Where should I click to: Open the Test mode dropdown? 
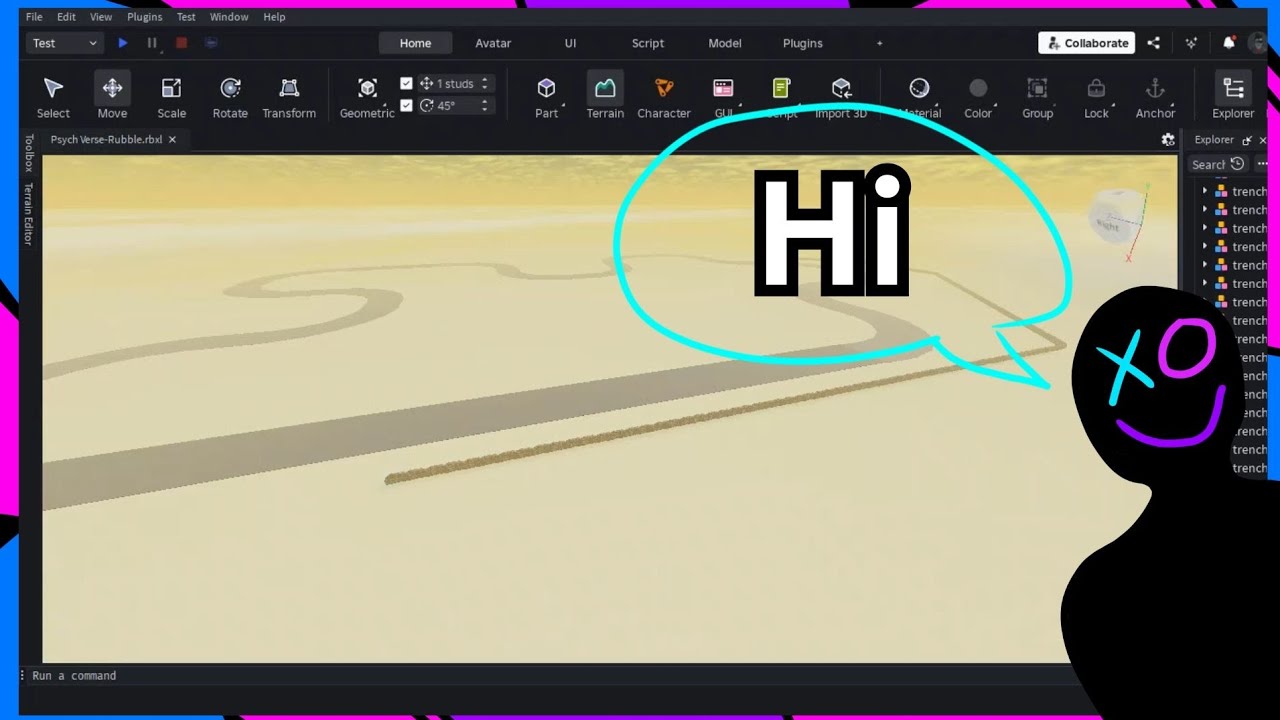tap(64, 43)
